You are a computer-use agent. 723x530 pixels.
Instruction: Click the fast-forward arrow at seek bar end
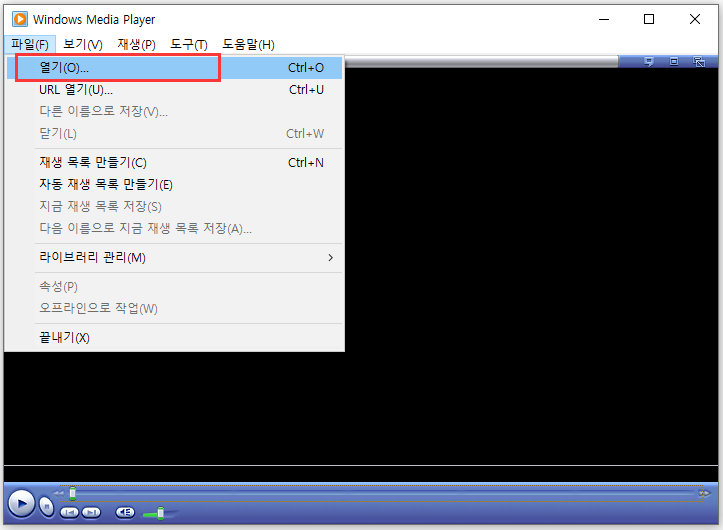tap(704, 494)
